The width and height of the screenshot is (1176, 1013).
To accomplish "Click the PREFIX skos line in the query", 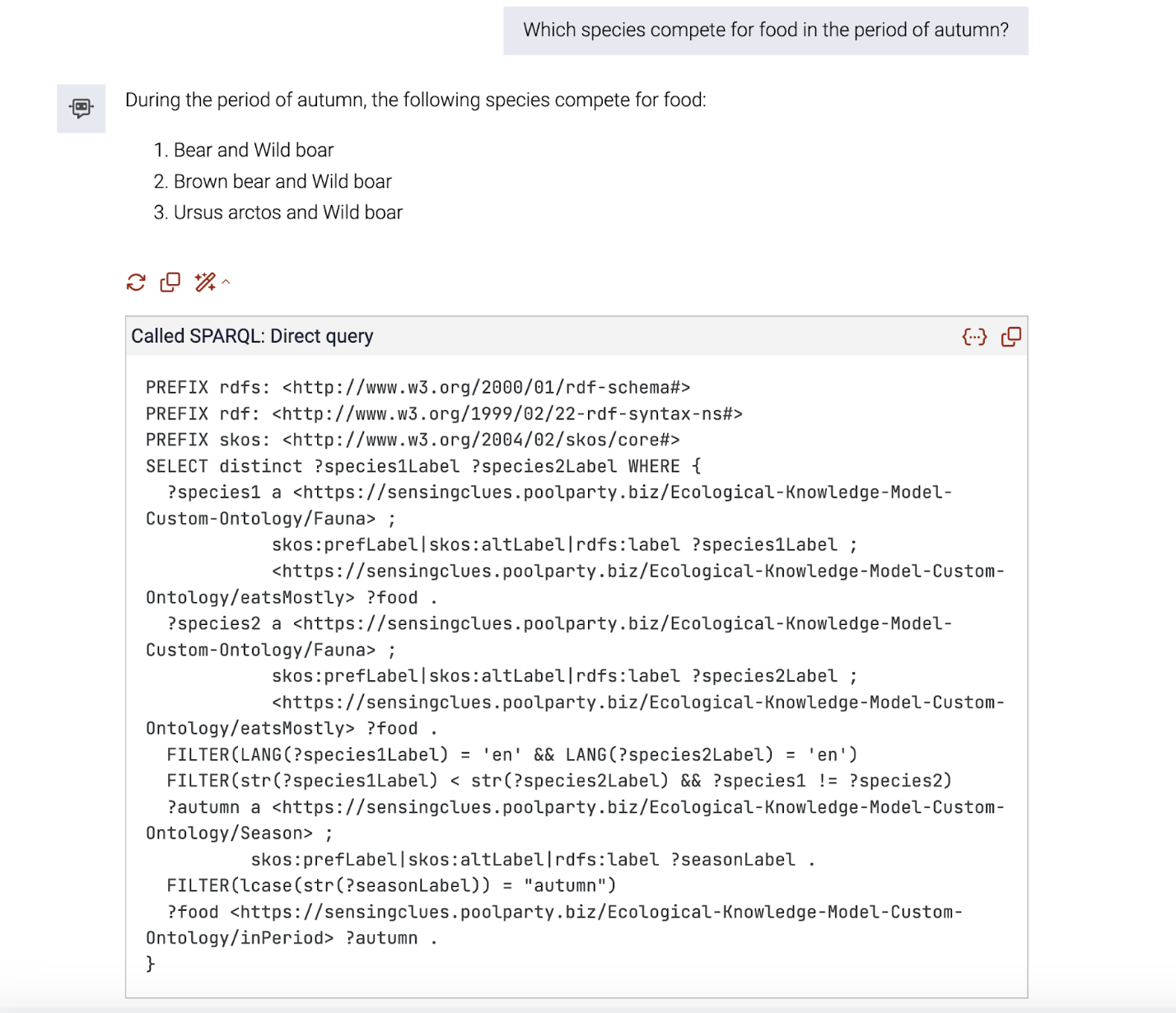I will click(413, 440).
